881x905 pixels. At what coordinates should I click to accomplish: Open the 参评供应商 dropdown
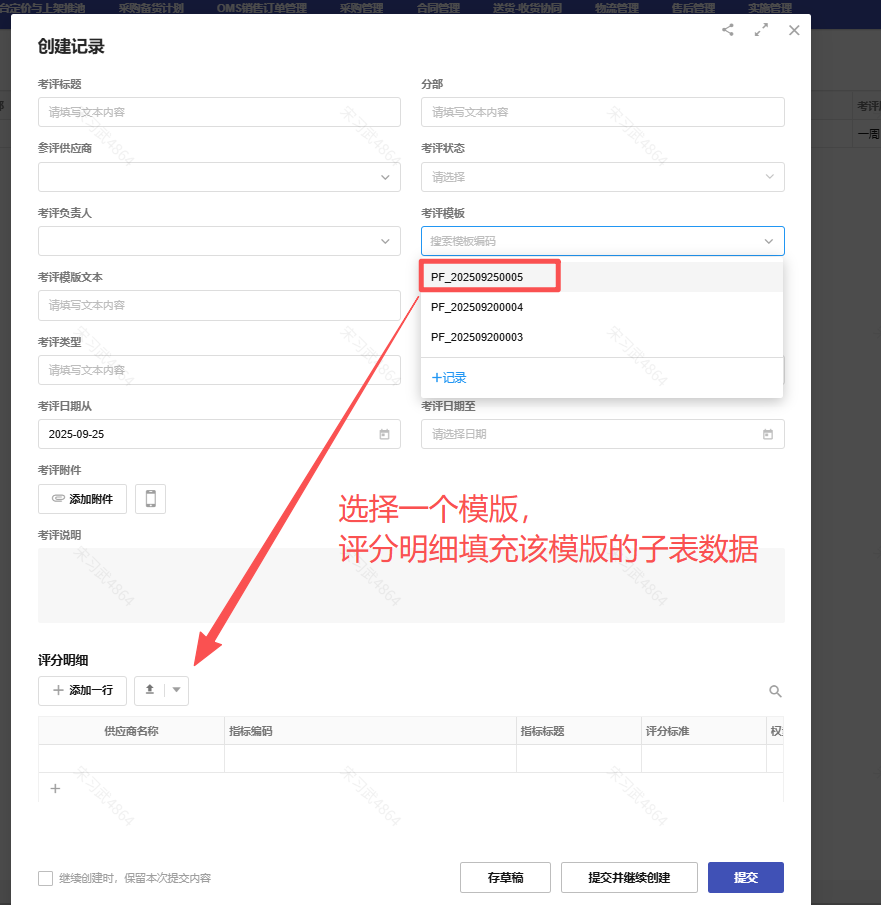coord(219,177)
